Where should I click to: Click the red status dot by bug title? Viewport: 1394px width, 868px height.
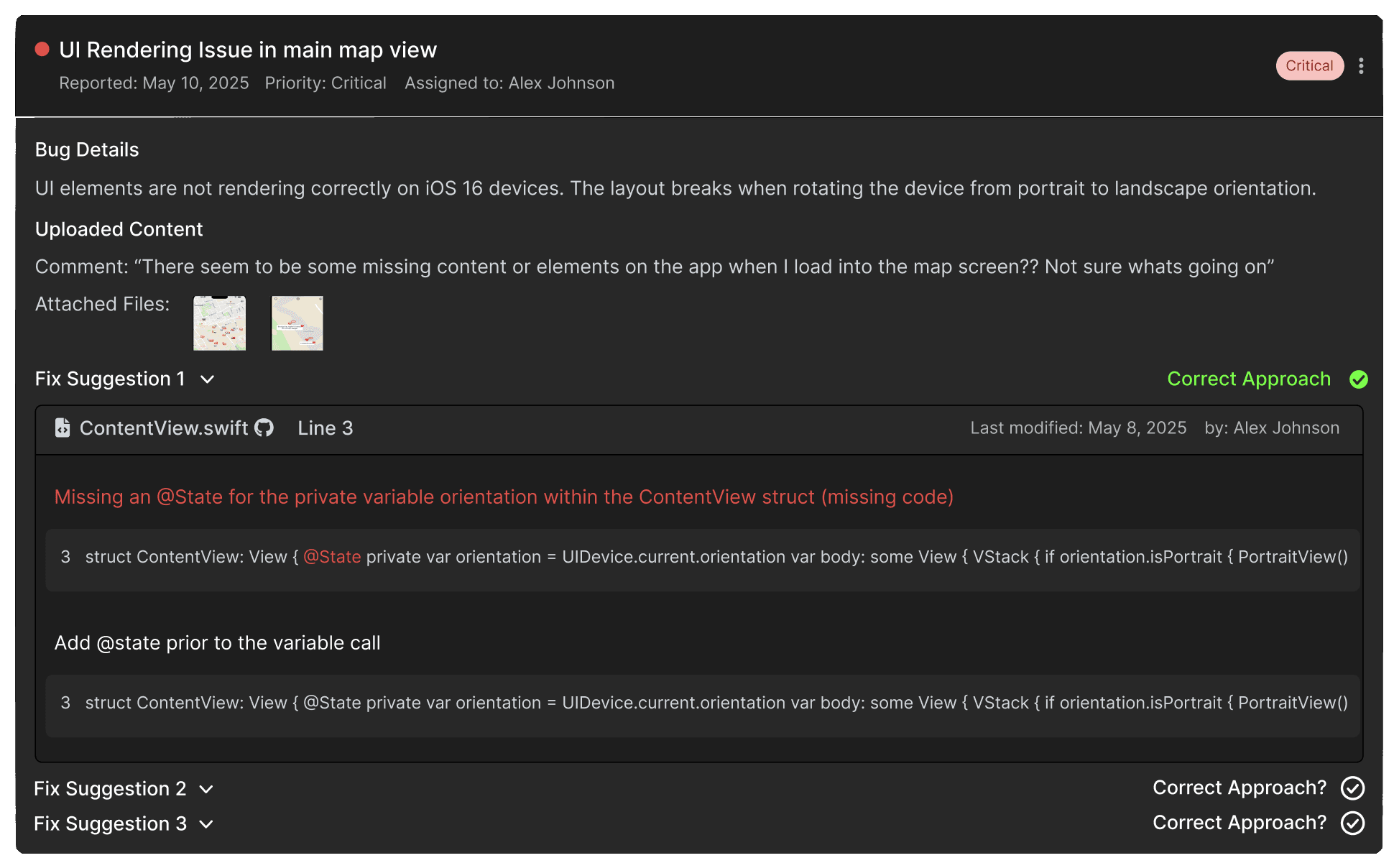coord(42,49)
